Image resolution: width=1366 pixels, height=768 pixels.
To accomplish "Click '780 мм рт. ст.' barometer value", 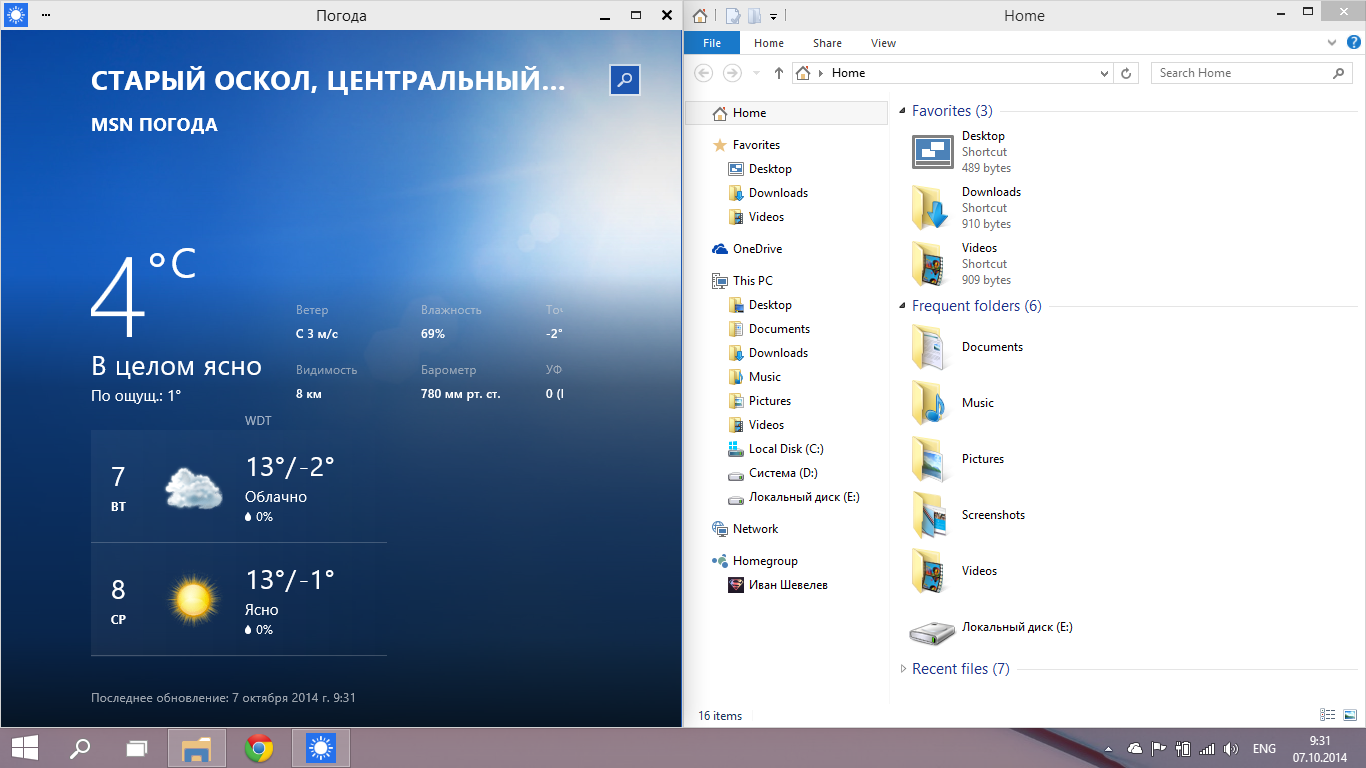I will pos(461,394).
